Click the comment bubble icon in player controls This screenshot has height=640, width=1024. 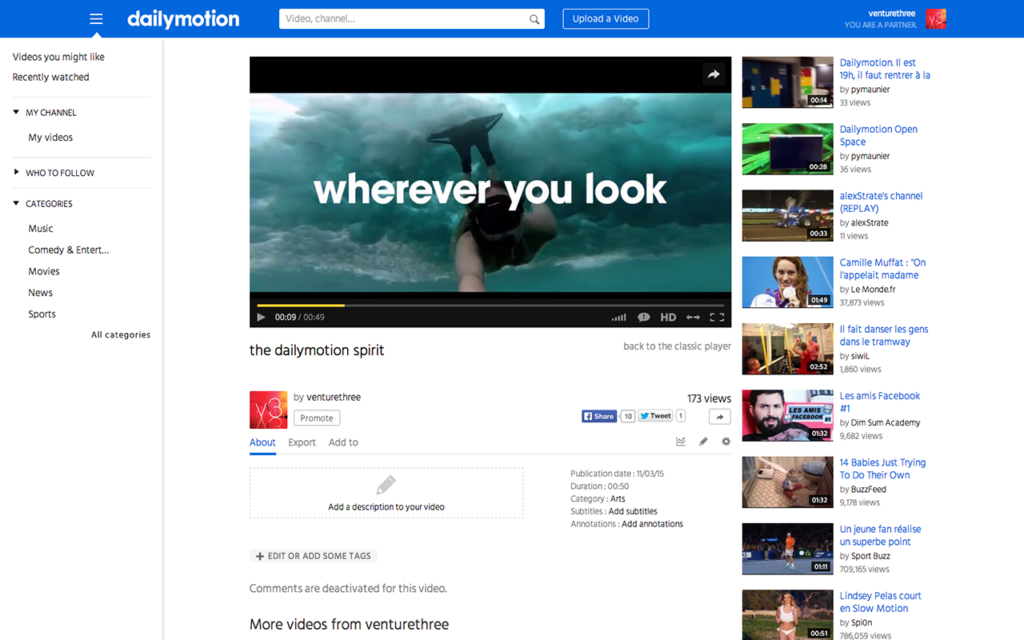pos(643,317)
